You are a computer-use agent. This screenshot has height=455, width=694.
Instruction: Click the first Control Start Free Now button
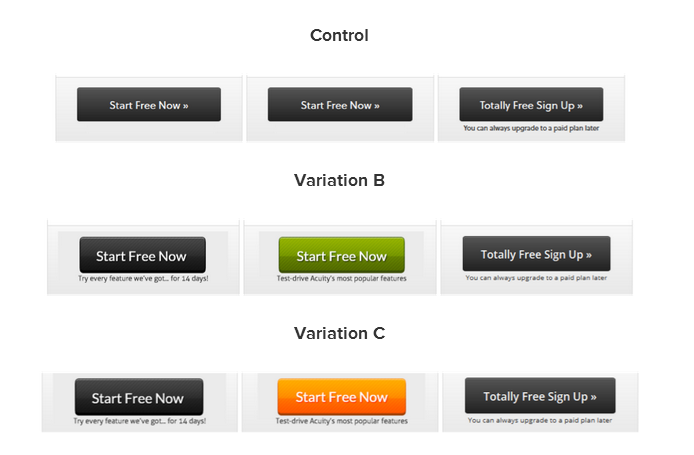point(149,104)
